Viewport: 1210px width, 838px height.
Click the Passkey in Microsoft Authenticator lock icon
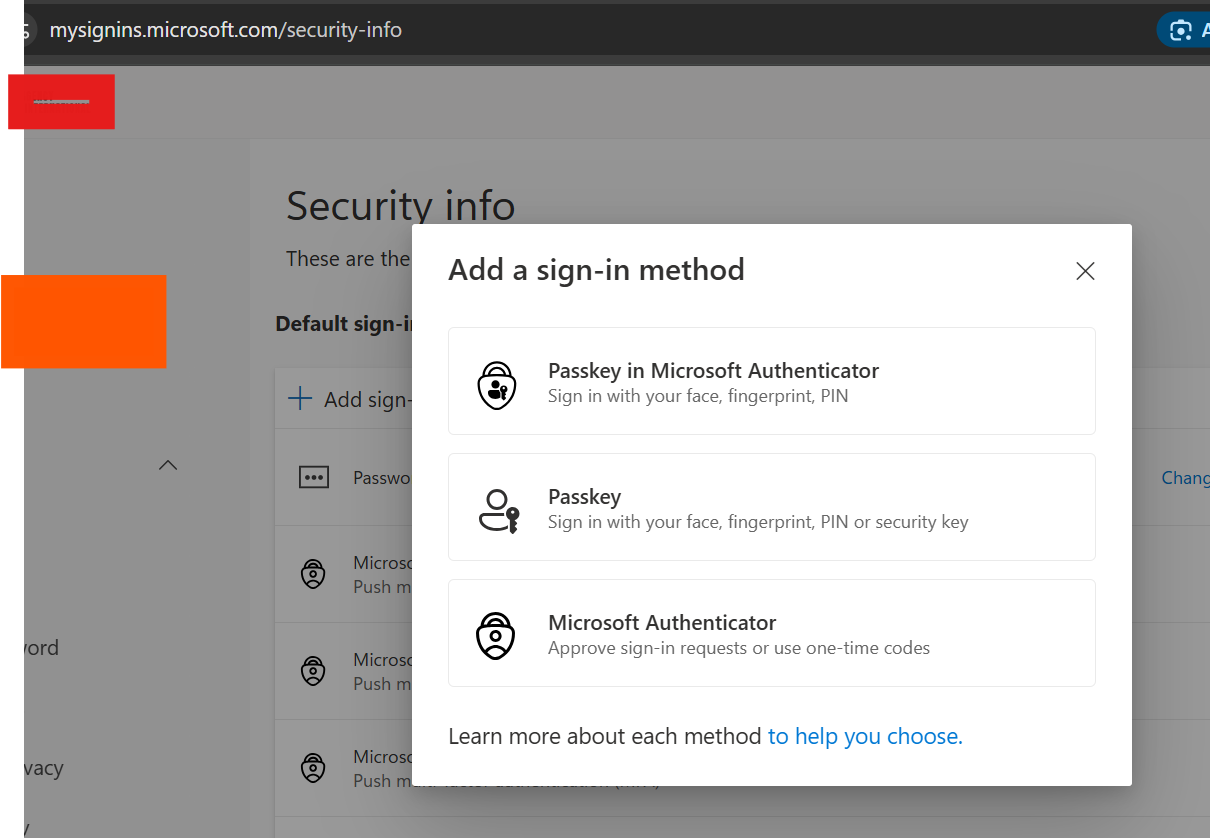point(496,385)
